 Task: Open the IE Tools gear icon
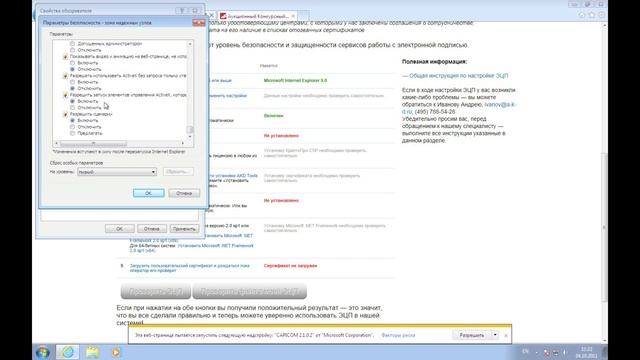[x=601, y=15]
